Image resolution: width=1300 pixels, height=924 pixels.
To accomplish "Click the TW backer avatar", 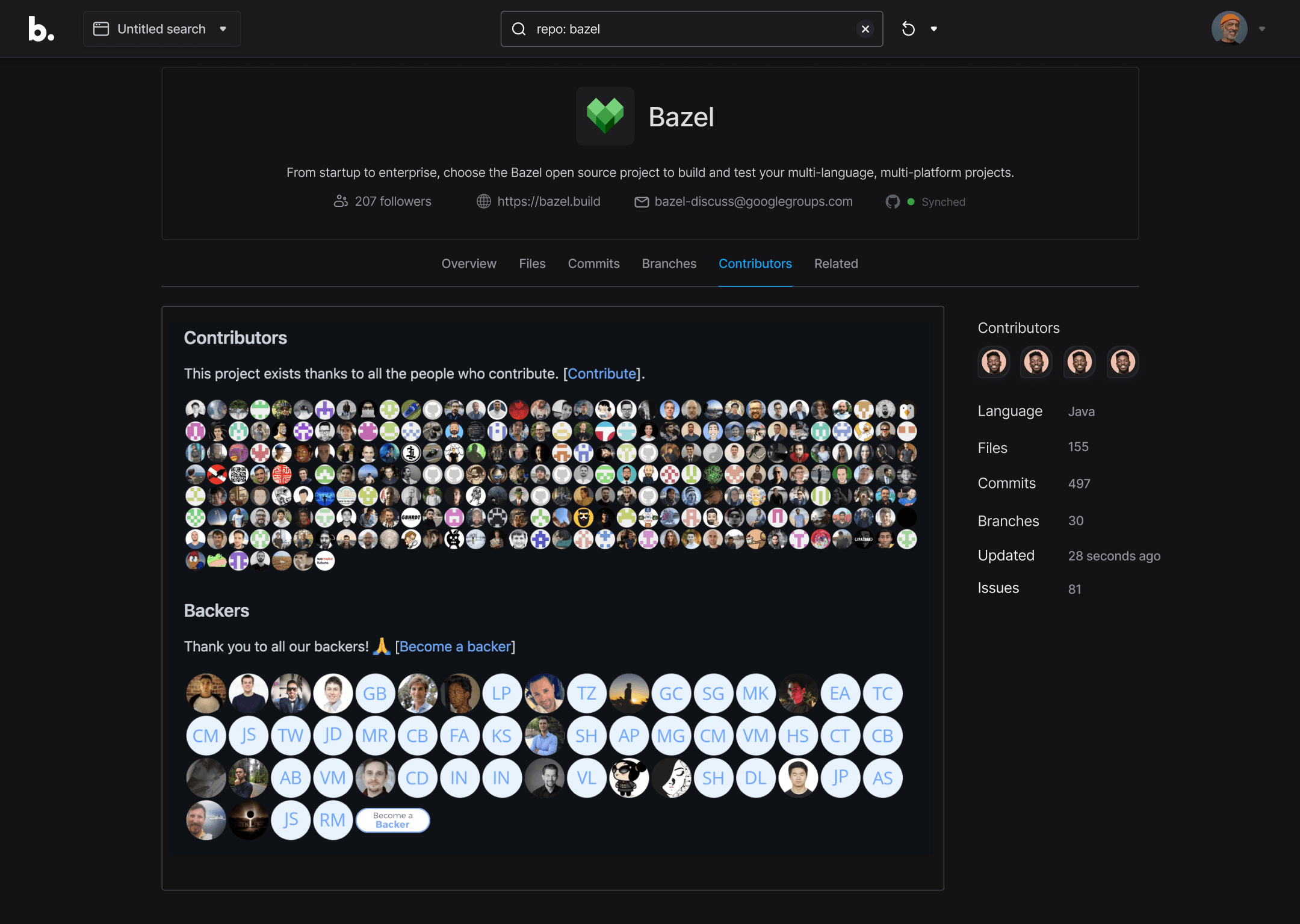I will pos(290,736).
